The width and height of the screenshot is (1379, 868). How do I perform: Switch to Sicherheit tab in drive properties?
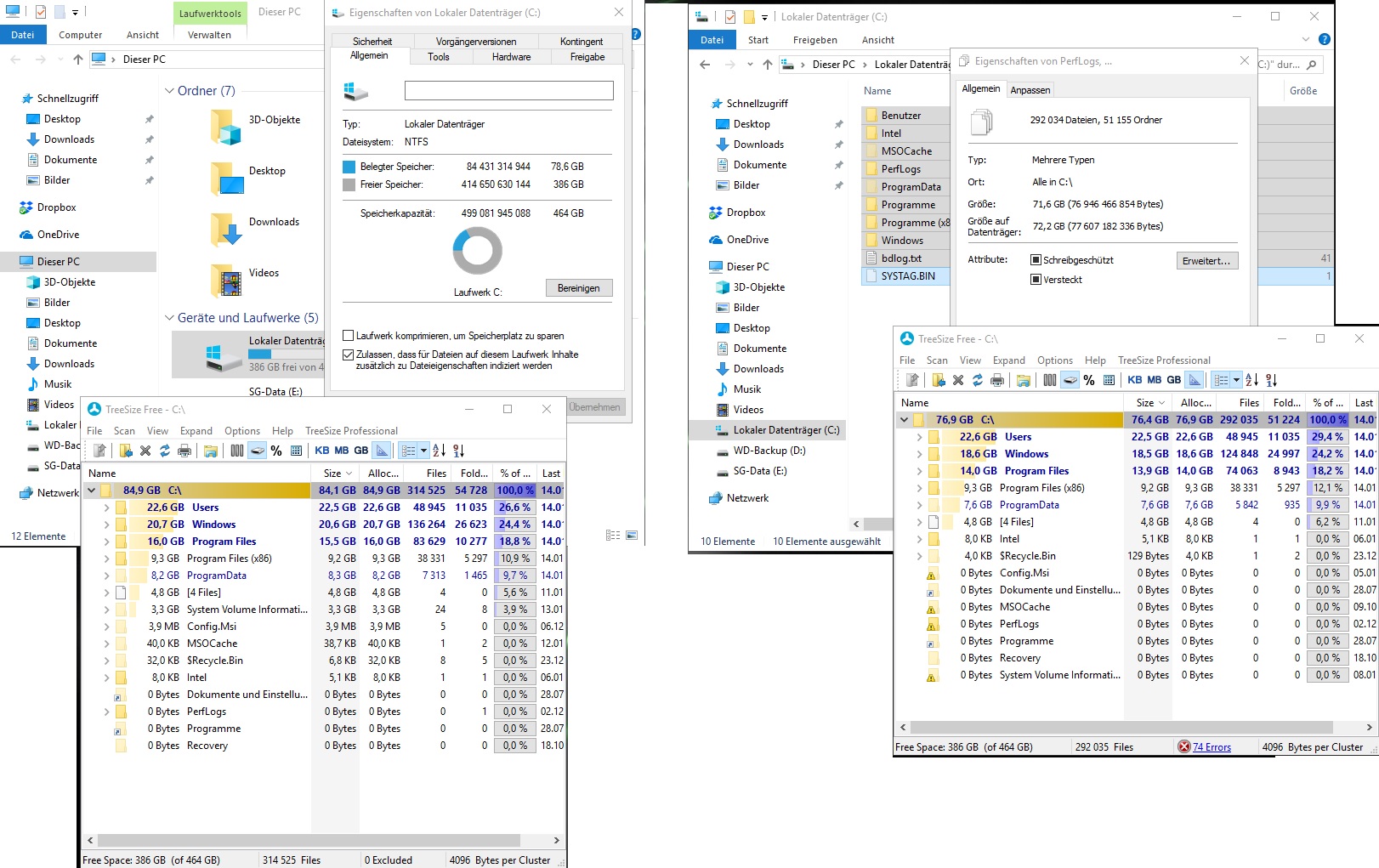[x=372, y=42]
